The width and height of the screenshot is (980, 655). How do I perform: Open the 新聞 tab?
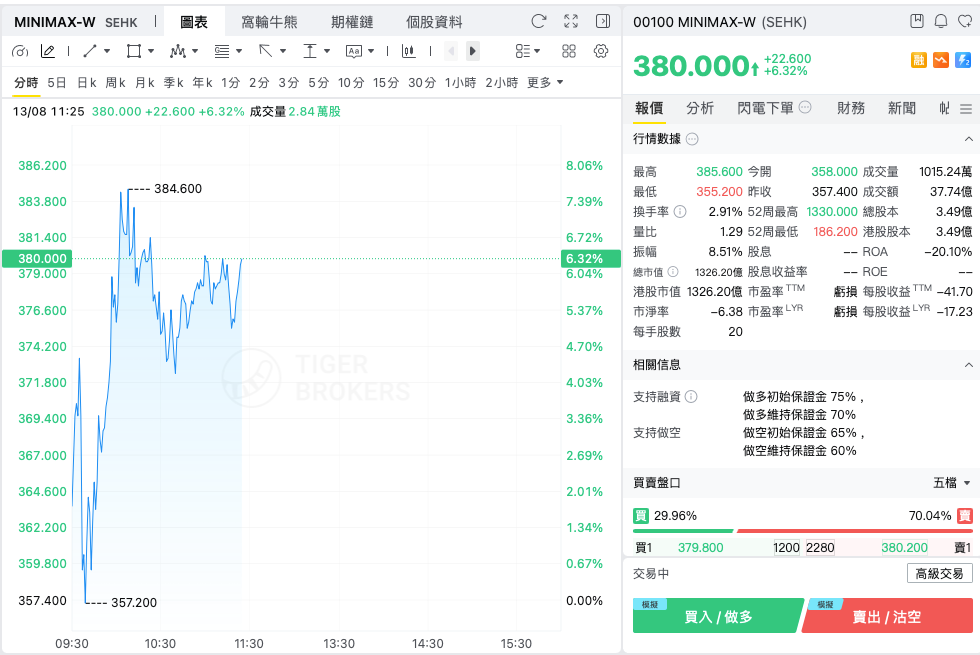(x=902, y=108)
